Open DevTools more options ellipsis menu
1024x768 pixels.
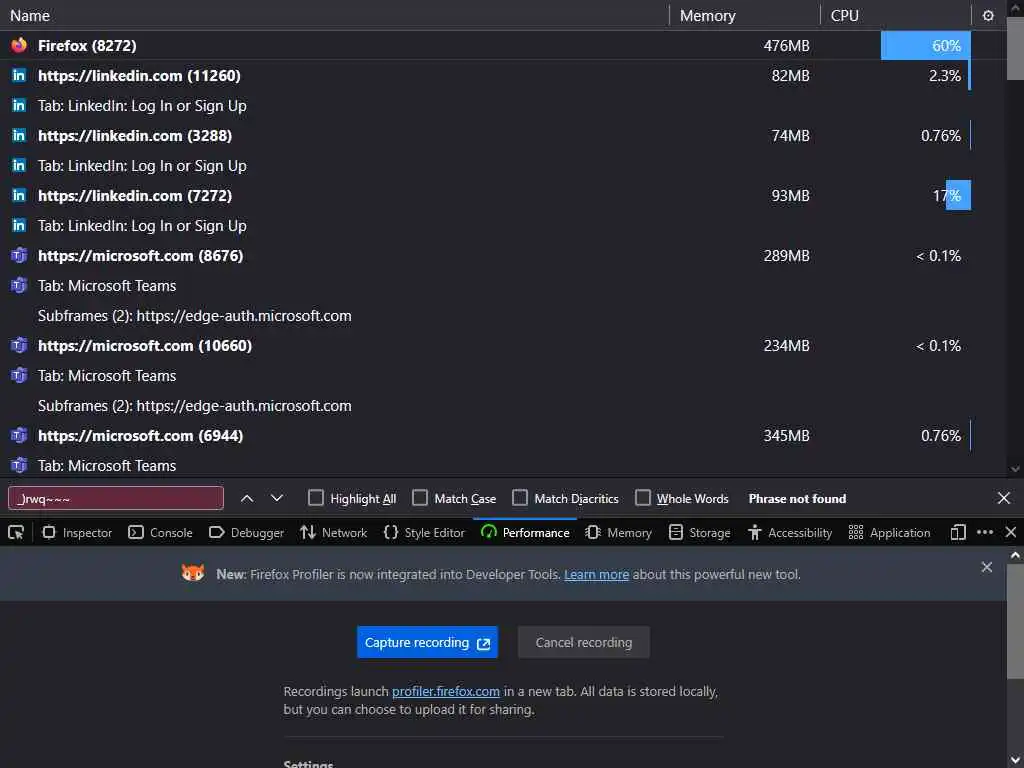pyautogui.click(x=985, y=533)
